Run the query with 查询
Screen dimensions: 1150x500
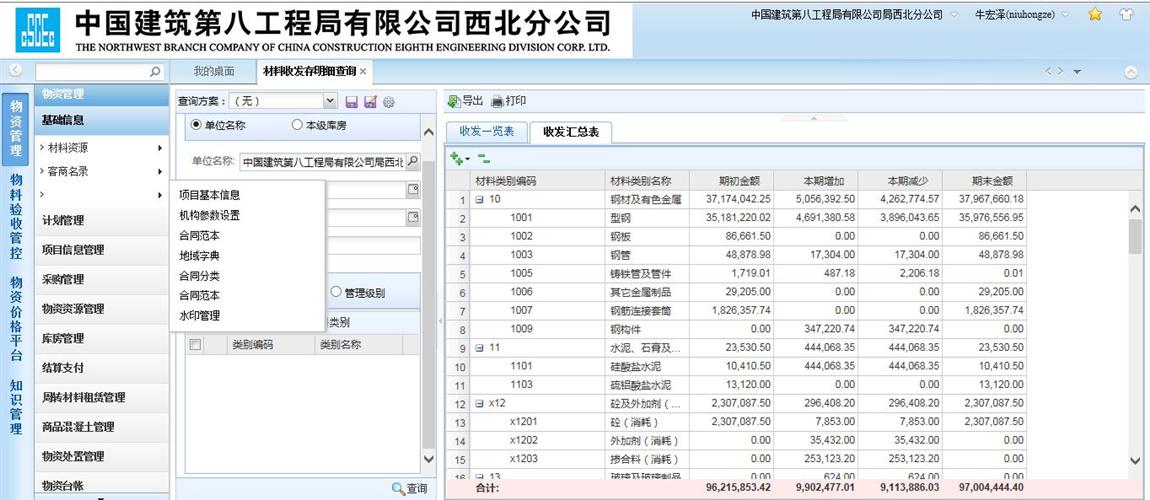(x=409, y=488)
